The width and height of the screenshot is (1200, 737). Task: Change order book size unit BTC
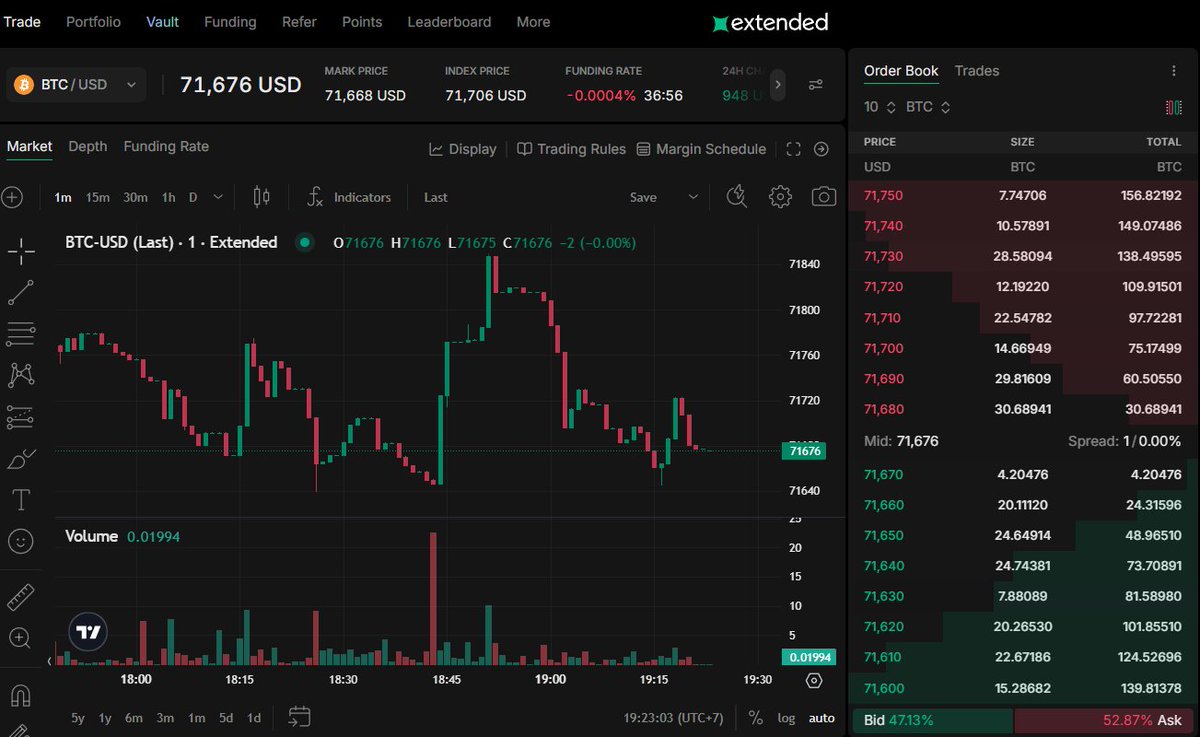tap(928, 107)
